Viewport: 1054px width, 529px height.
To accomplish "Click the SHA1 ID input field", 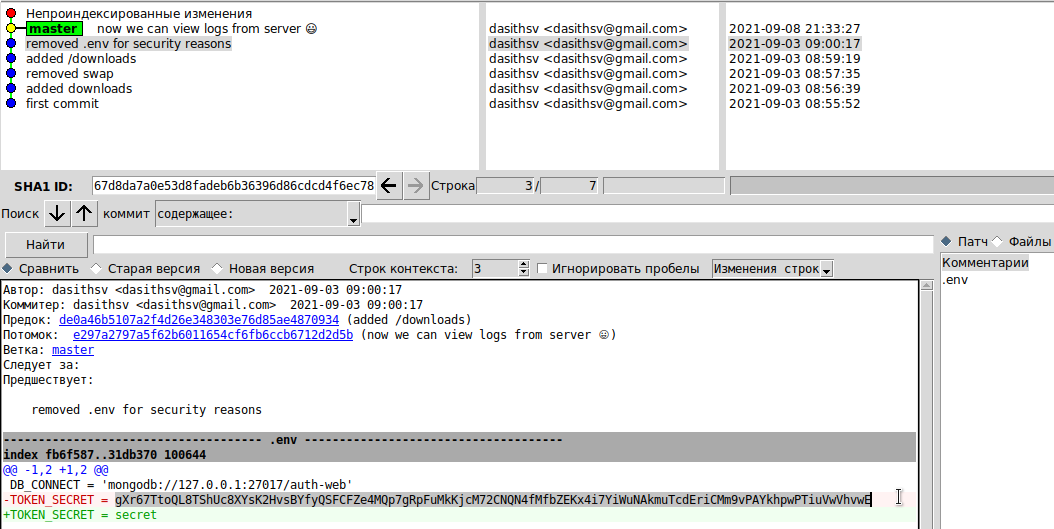I will (x=233, y=186).
